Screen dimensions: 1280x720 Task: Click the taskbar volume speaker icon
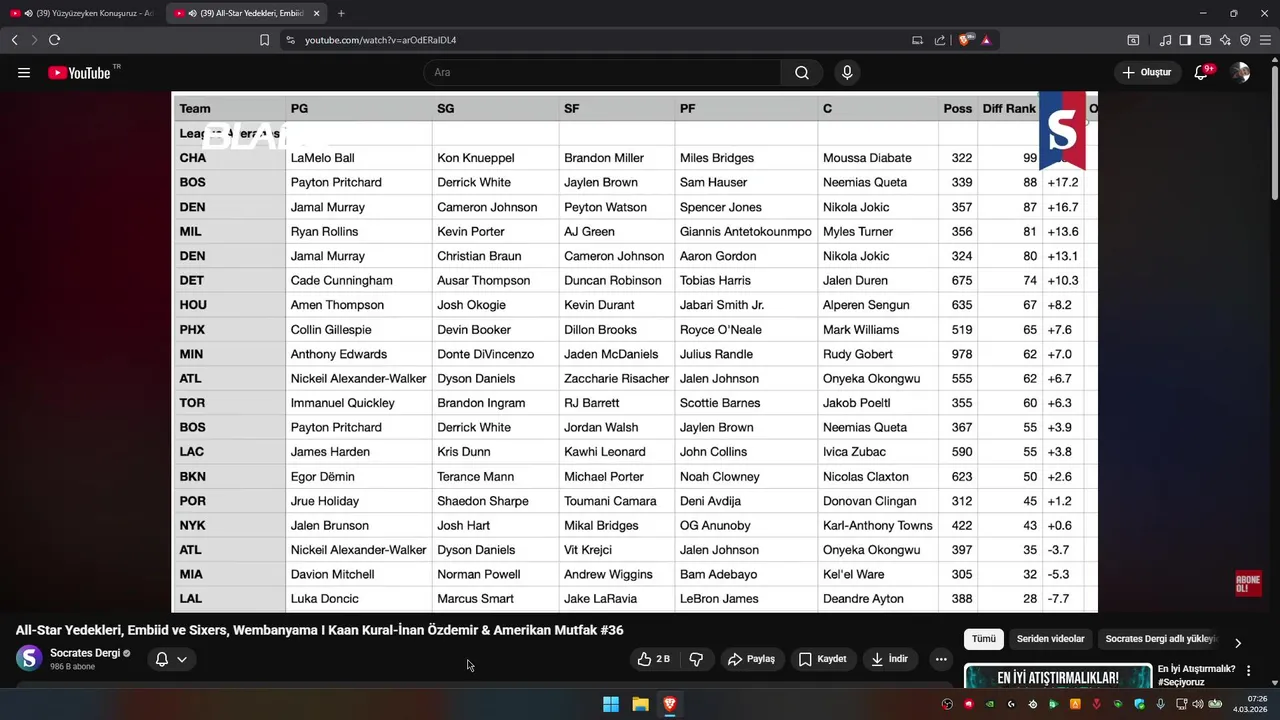coord(1198,704)
